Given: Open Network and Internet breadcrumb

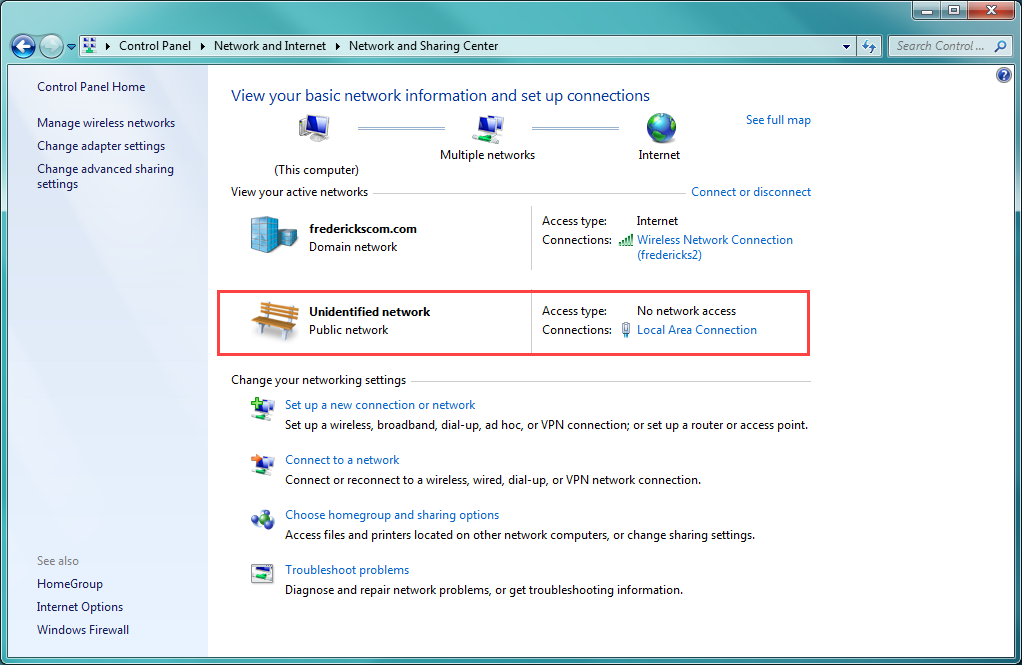Looking at the screenshot, I should (270, 46).
